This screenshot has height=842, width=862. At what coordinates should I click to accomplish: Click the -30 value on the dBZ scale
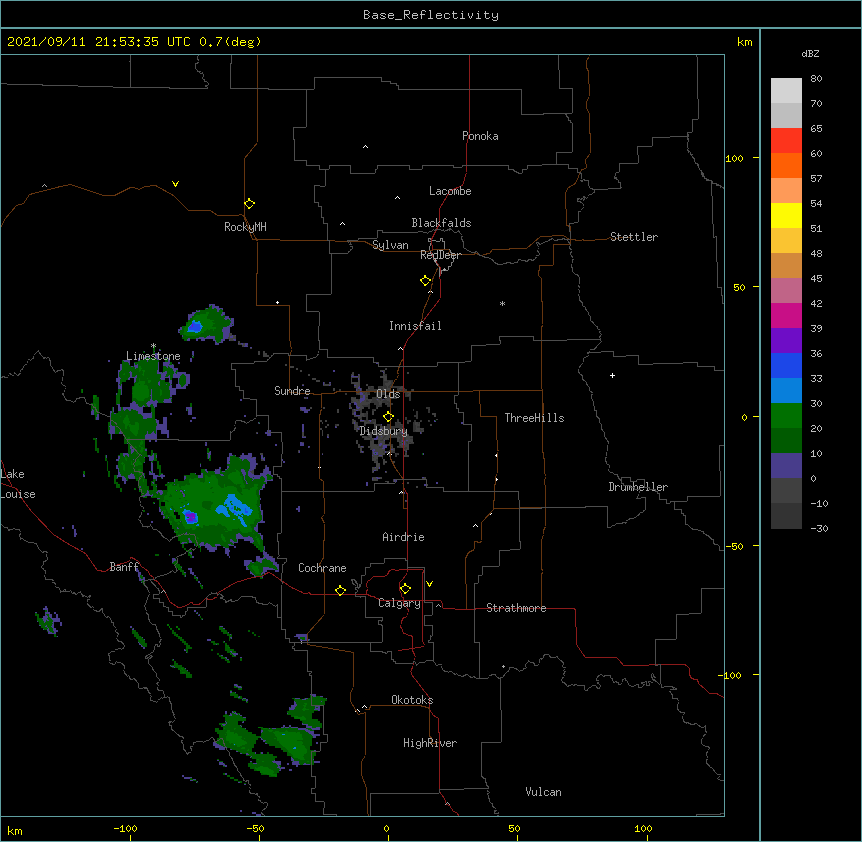pyautogui.click(x=819, y=528)
